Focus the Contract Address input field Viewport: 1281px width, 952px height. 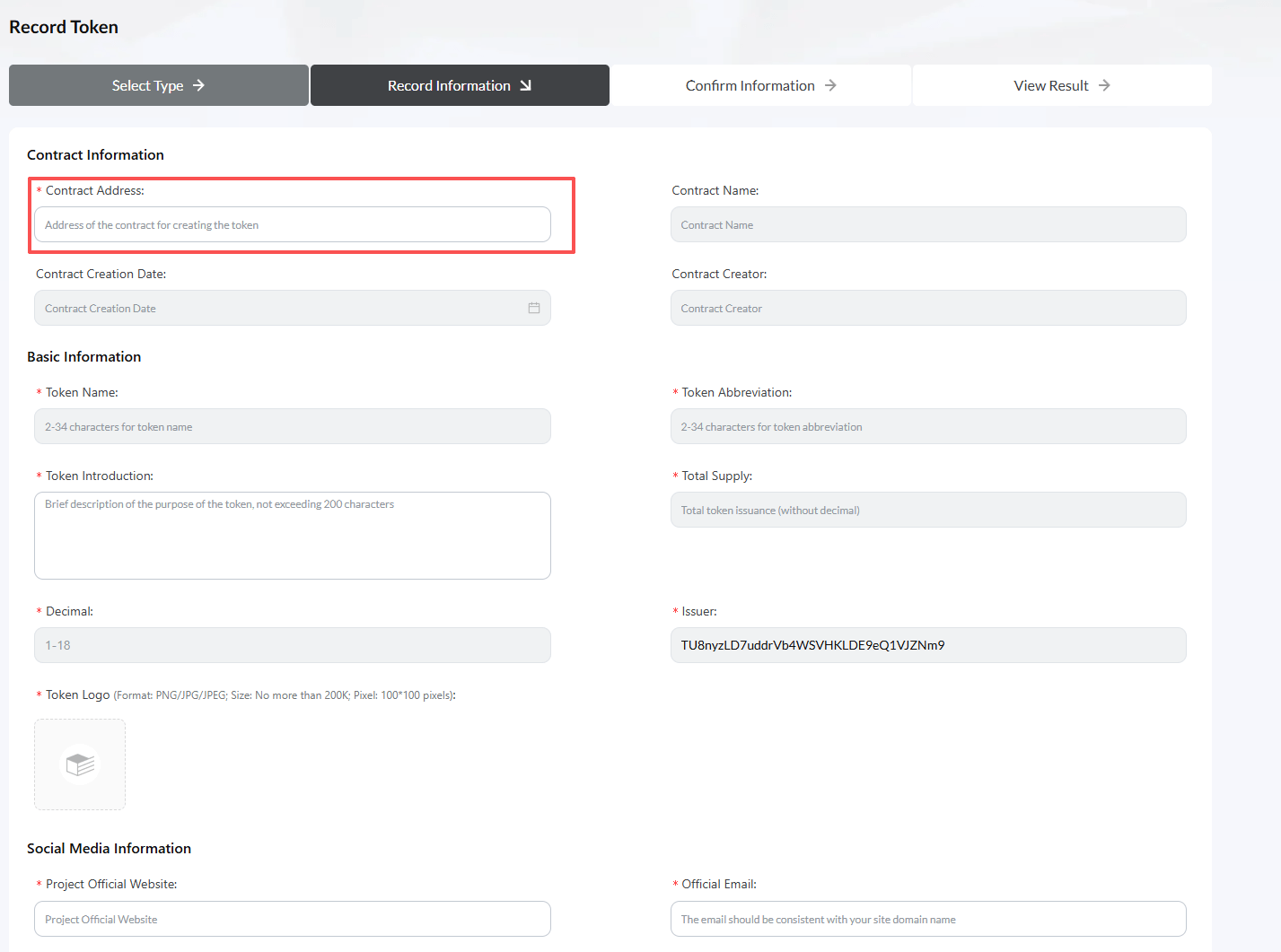292,224
